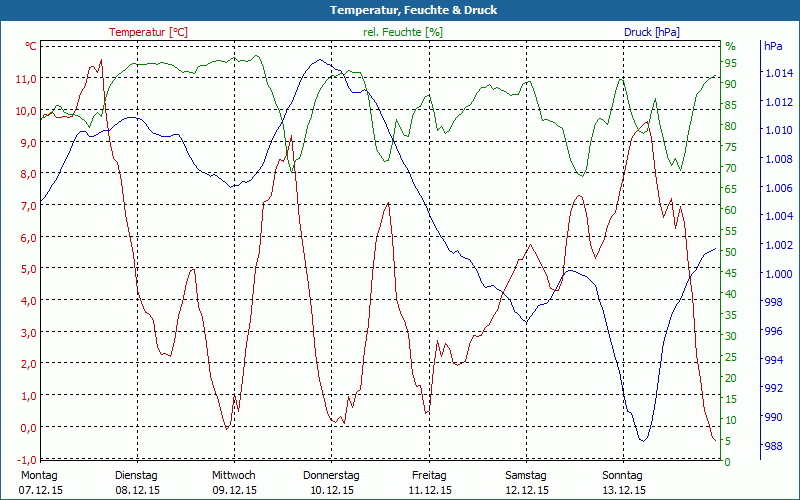Image resolution: width=800 pixels, height=500 pixels.
Task: Click the '55' humidity axis value
Action: coord(731,231)
